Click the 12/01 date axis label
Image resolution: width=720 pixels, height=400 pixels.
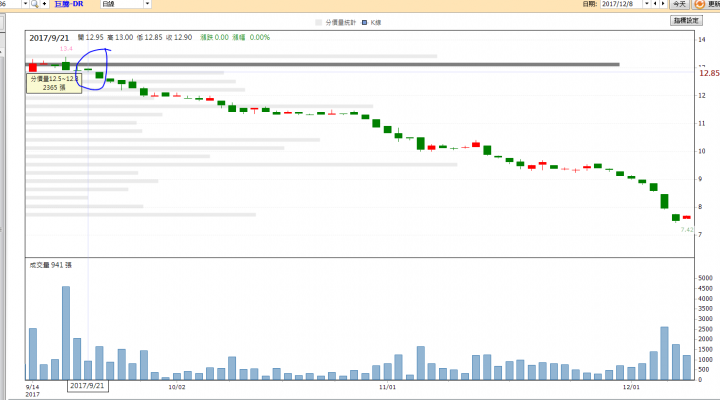631,387
